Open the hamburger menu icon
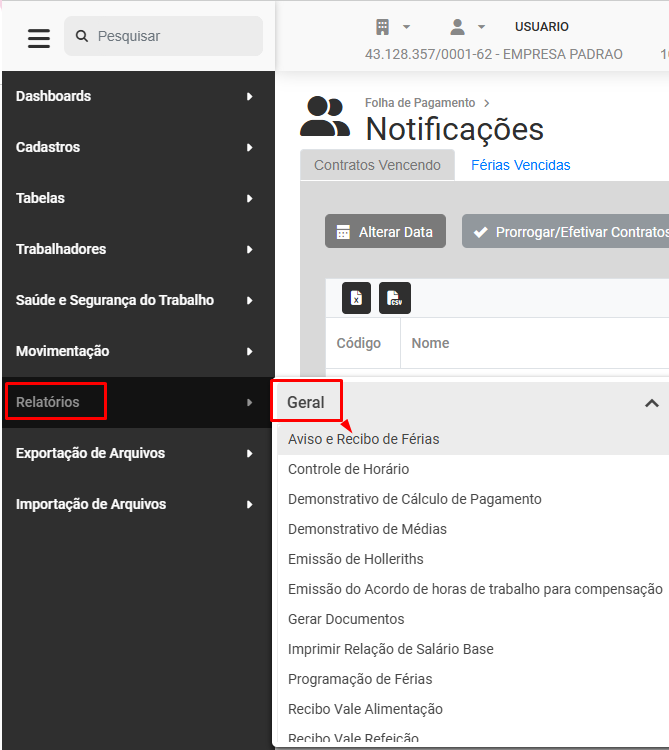This screenshot has height=750, width=669. (x=39, y=38)
